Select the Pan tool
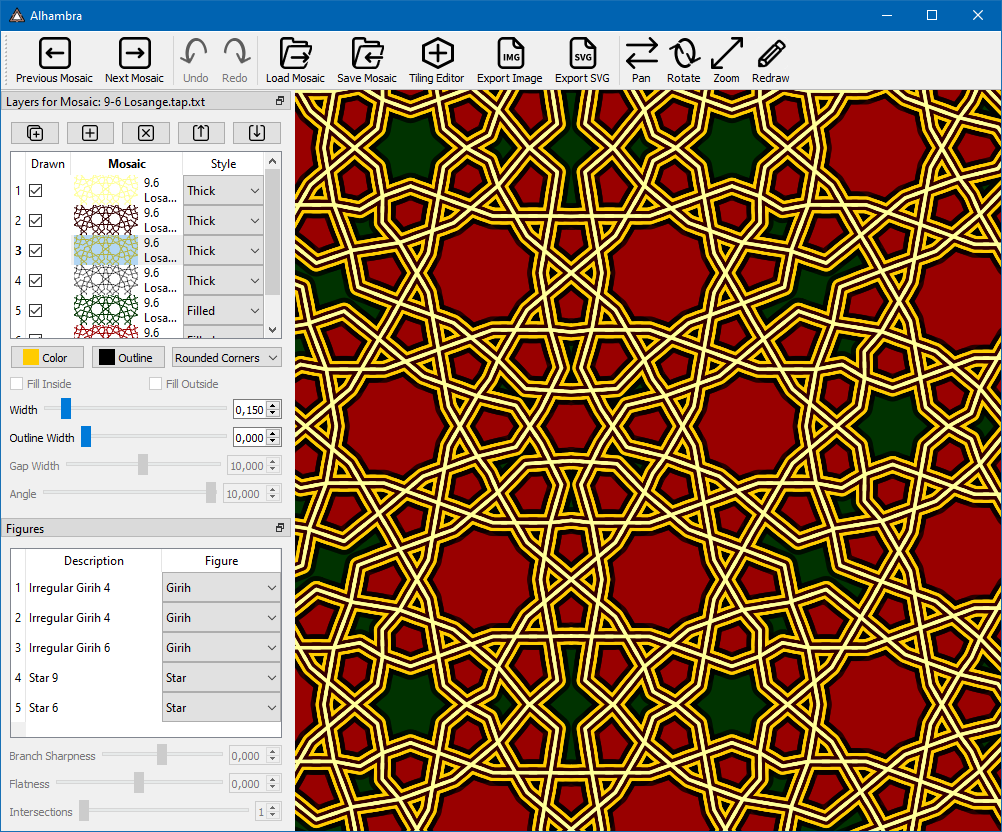The height and width of the screenshot is (832, 1002). [641, 60]
